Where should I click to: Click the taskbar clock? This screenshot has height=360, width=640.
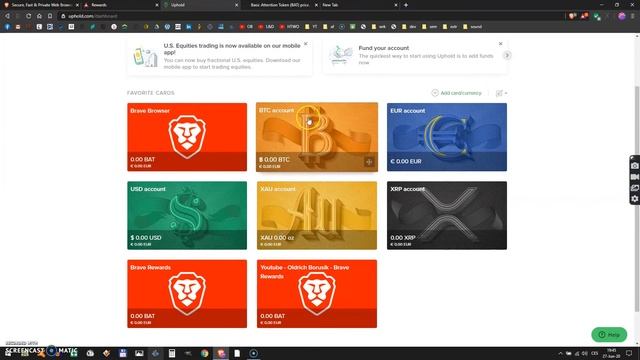[x=611, y=353]
